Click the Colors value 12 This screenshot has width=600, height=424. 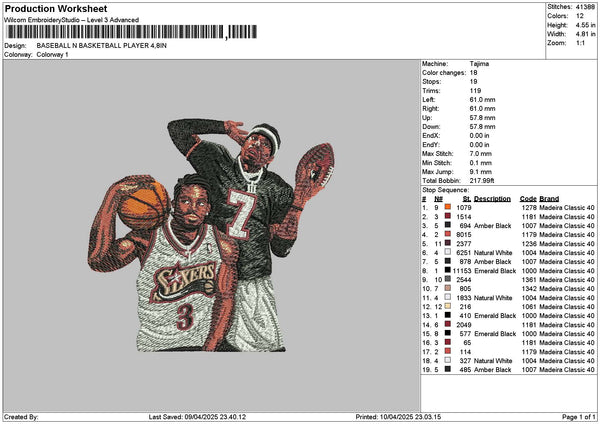pos(580,16)
